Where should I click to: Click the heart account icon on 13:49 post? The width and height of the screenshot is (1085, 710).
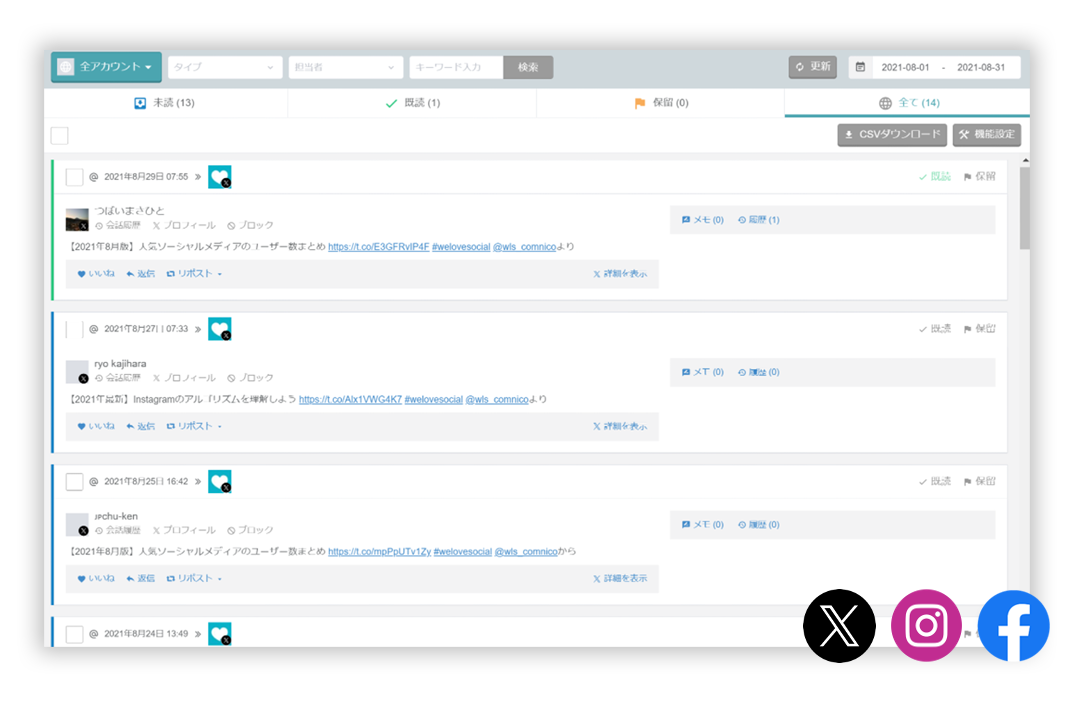click(220, 633)
